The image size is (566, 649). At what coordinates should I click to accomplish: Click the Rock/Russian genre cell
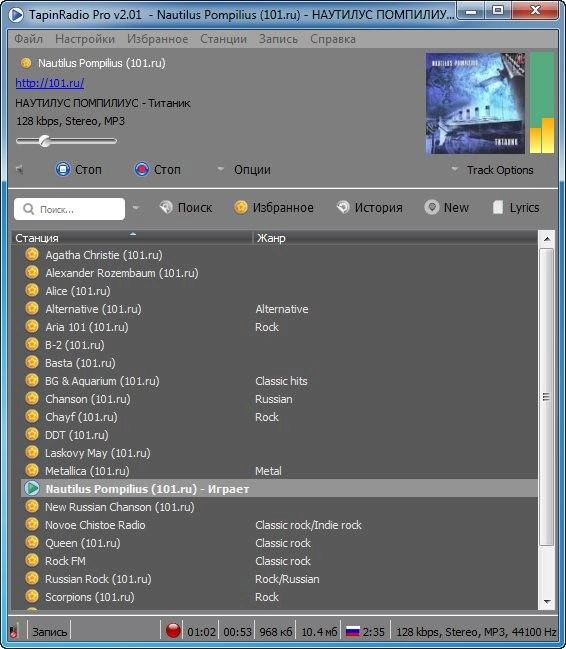[287, 579]
